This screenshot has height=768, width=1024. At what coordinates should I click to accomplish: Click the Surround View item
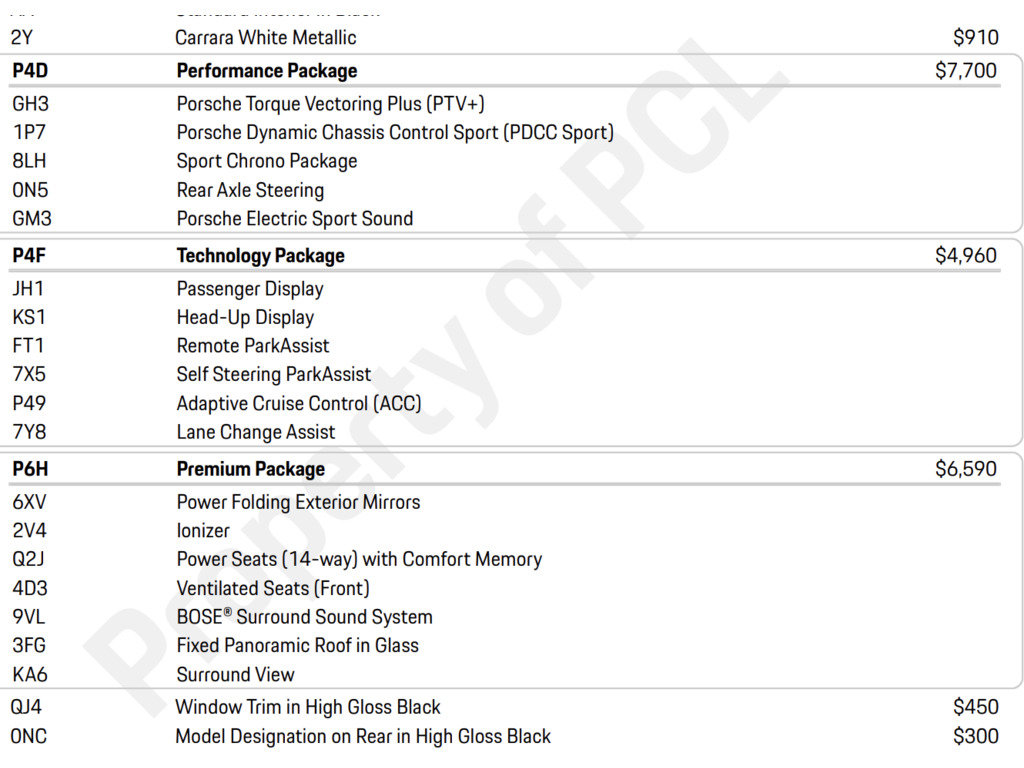tap(235, 675)
